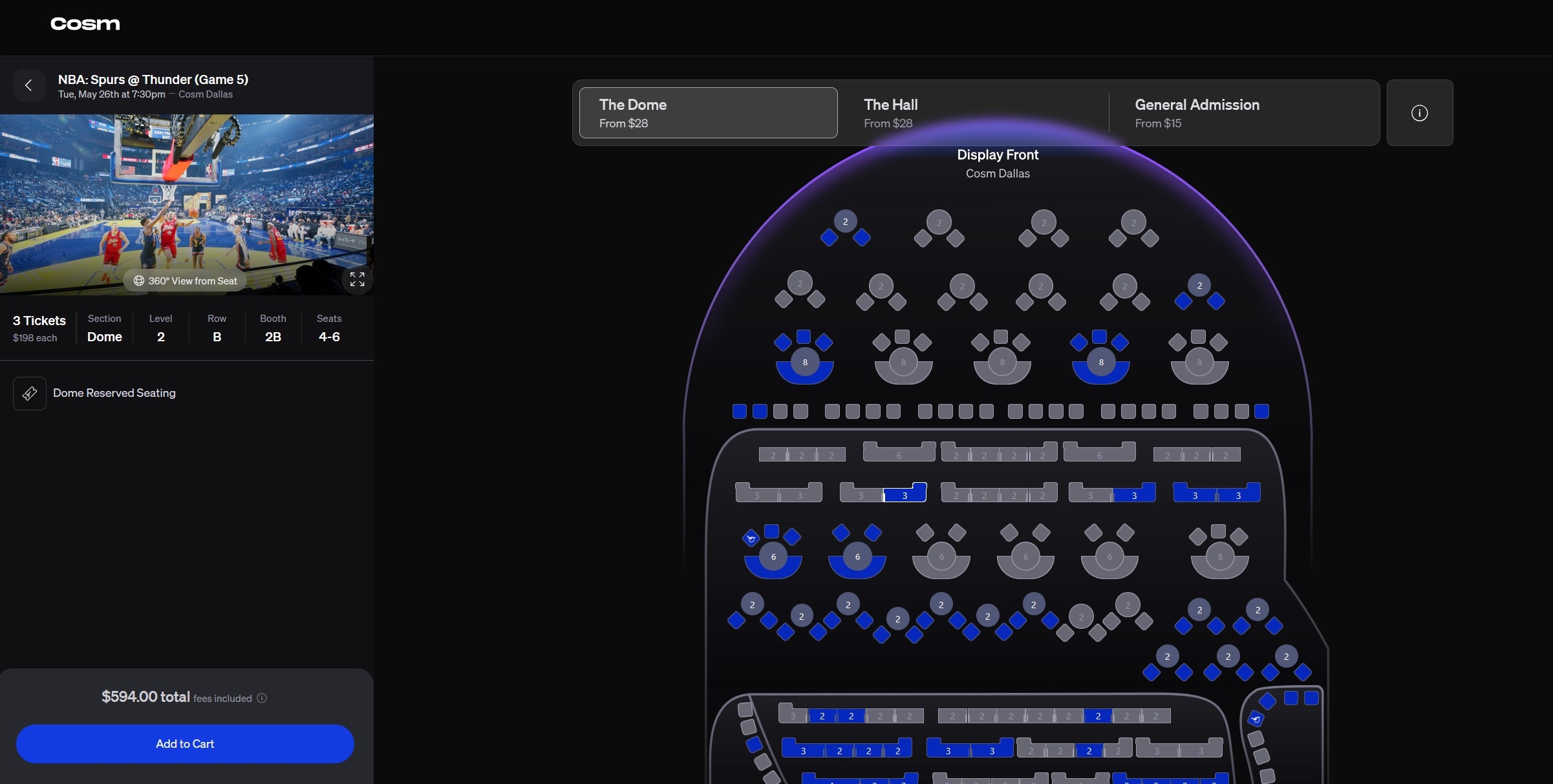Viewport: 1553px width, 784px height.
Task: Pick the available 2-seat table nearest Display Front
Action: point(845,222)
